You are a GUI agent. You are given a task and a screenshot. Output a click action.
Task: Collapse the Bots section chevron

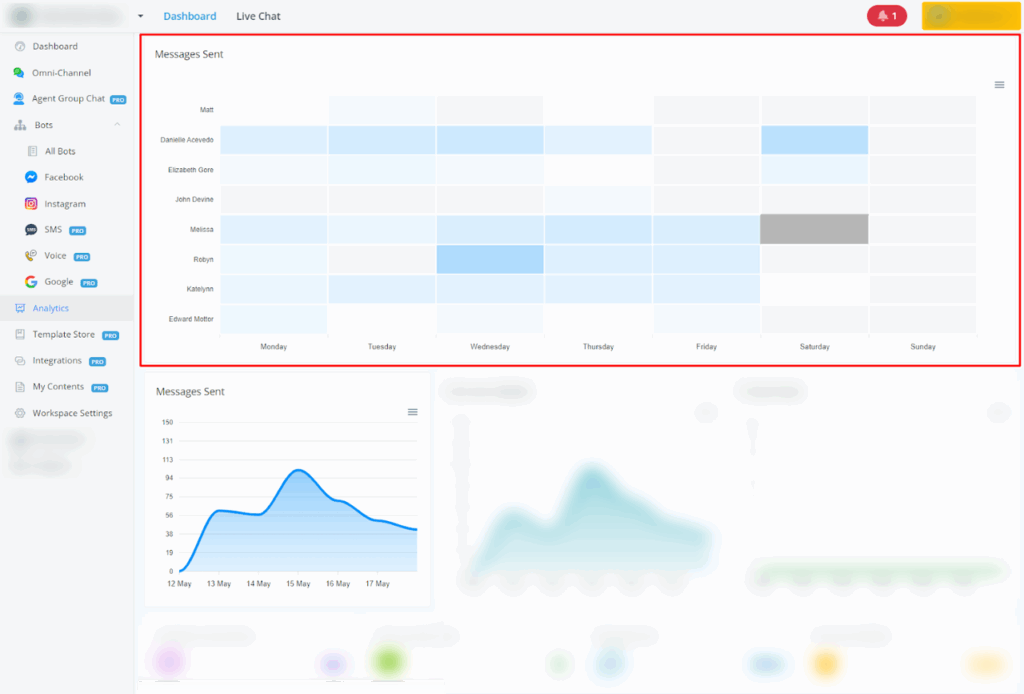coord(117,125)
